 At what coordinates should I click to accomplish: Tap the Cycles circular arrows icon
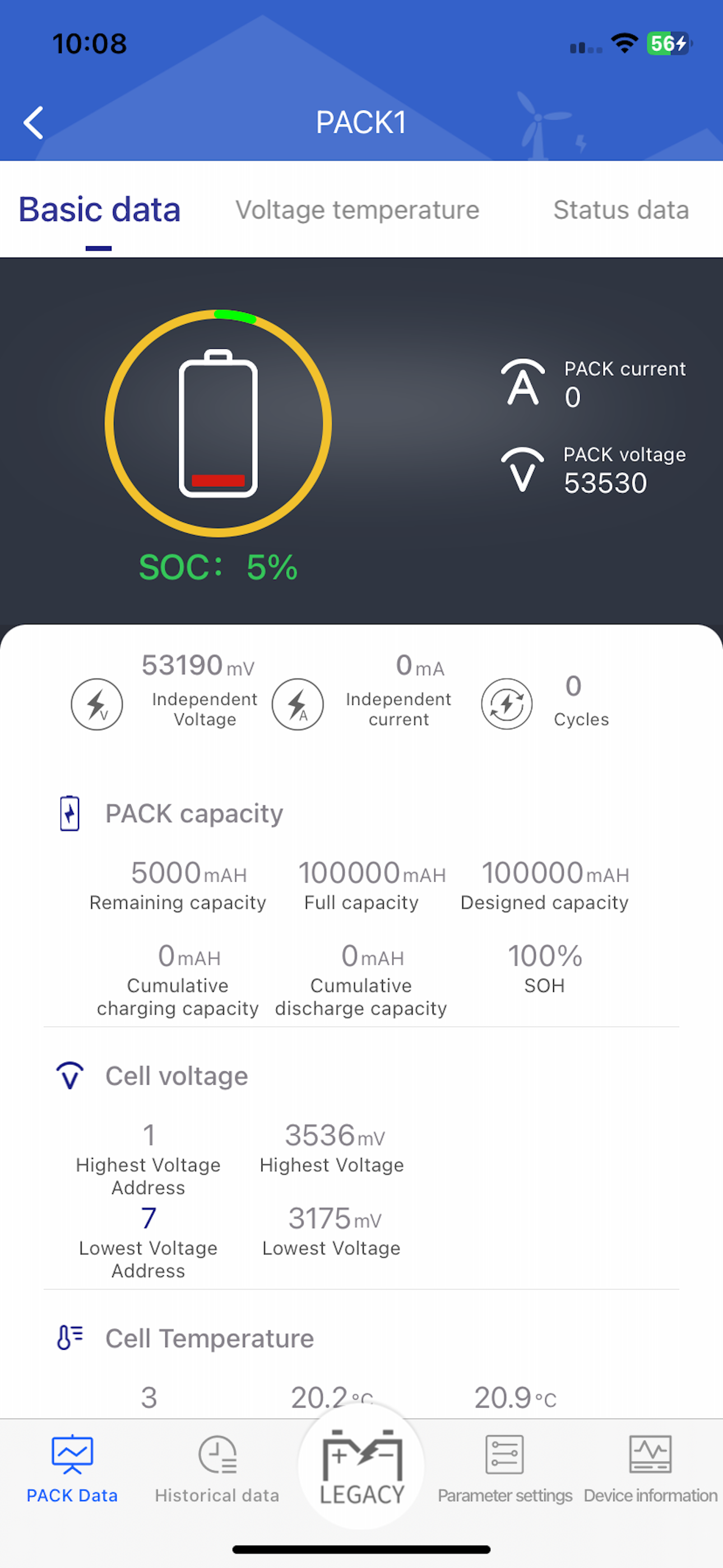coord(507,704)
